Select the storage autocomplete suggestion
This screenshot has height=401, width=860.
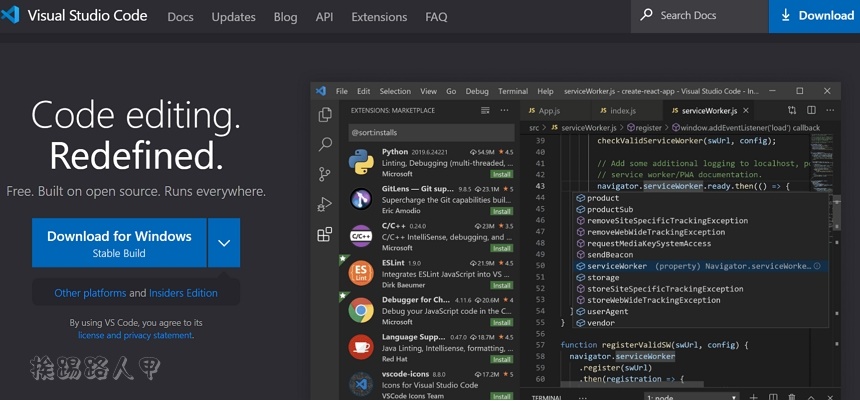point(700,278)
